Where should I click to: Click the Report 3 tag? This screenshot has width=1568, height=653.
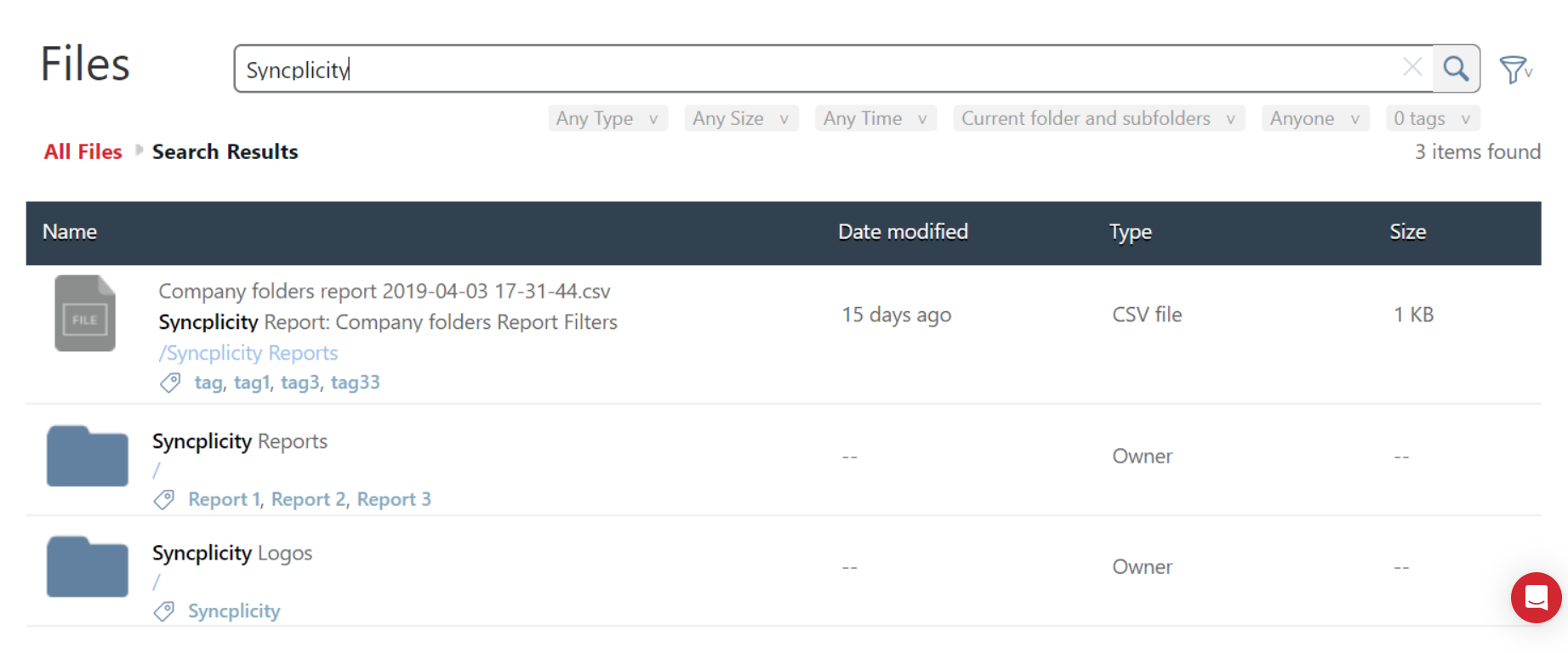tap(394, 500)
